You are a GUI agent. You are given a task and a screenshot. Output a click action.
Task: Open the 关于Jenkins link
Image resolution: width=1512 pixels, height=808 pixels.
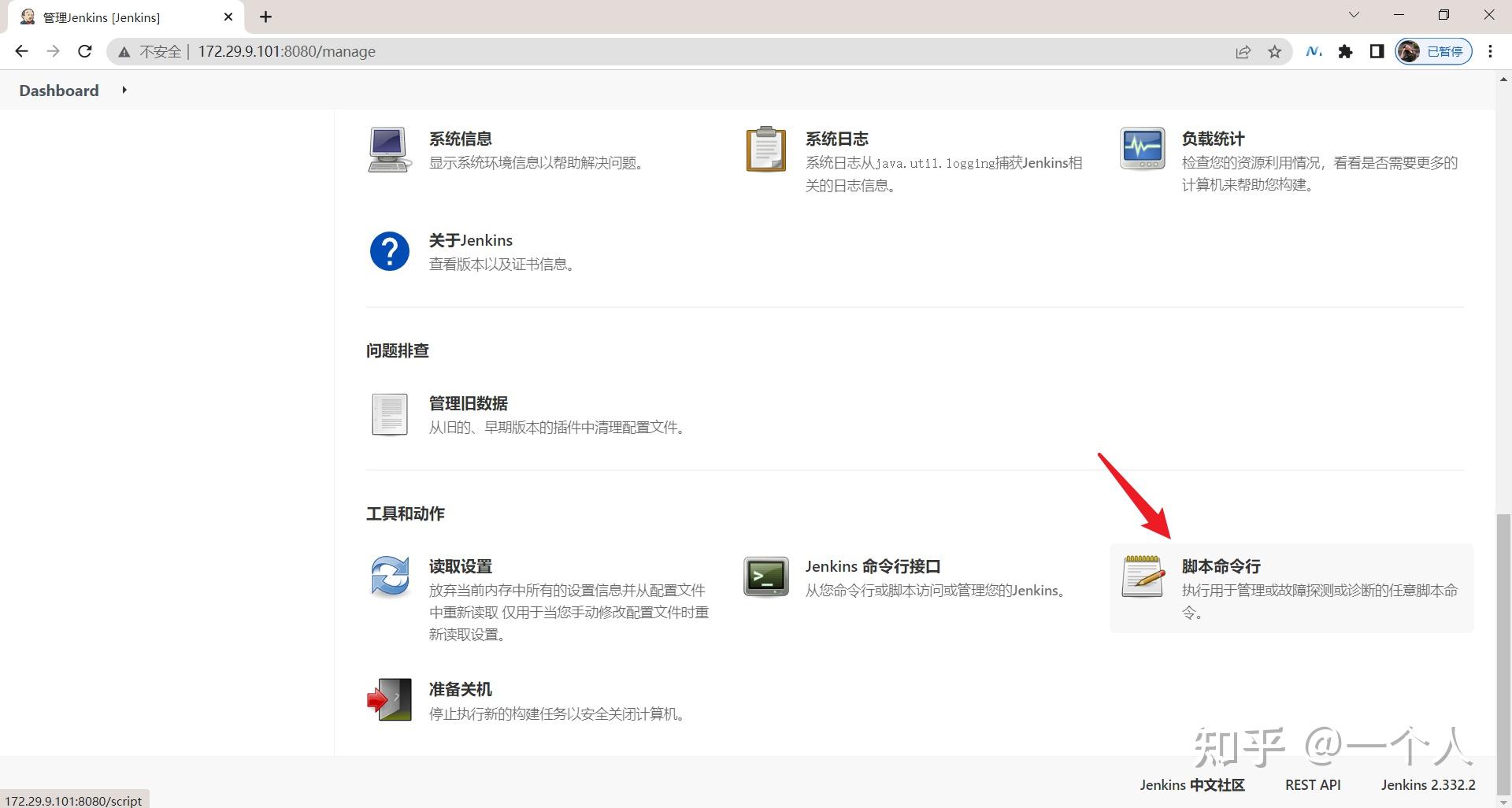[x=471, y=240]
